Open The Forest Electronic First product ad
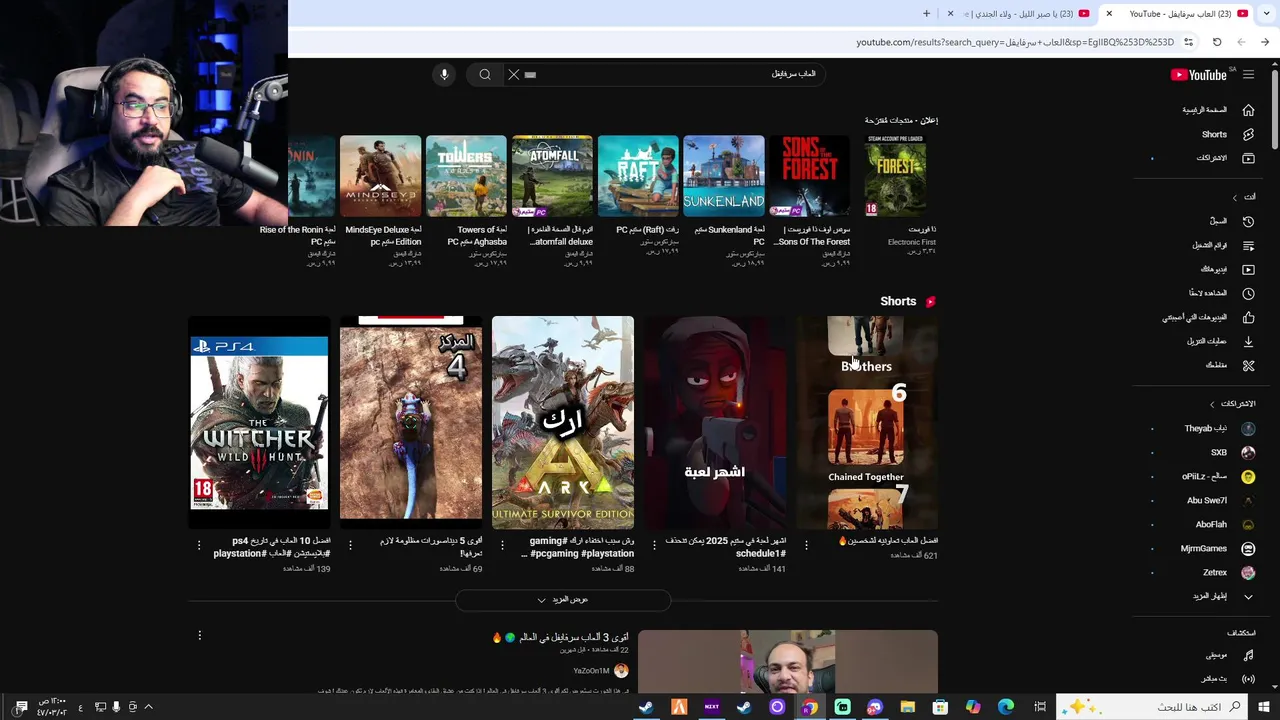This screenshot has height=720, width=1280. (895, 176)
